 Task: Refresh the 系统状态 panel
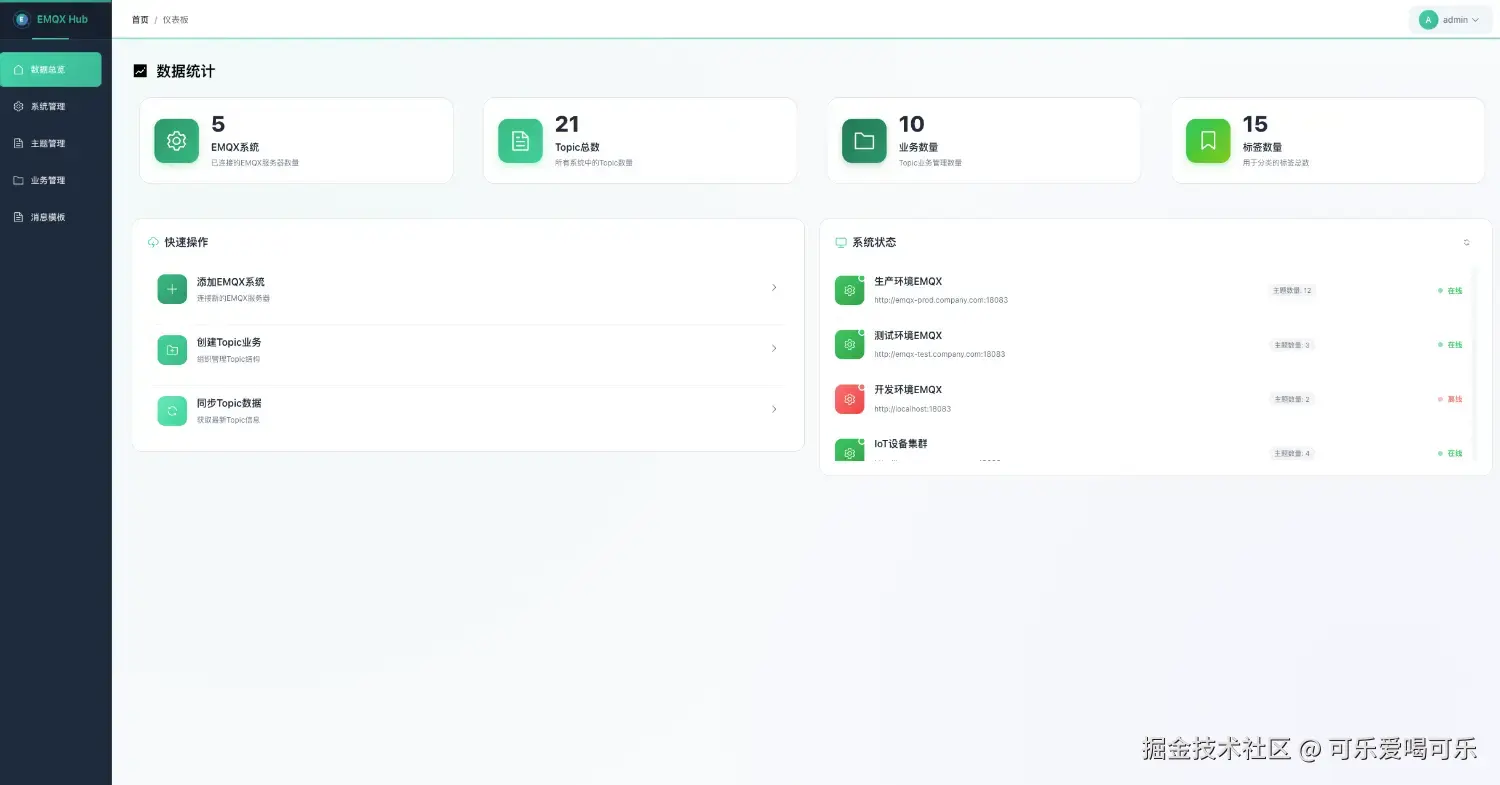(x=1467, y=242)
